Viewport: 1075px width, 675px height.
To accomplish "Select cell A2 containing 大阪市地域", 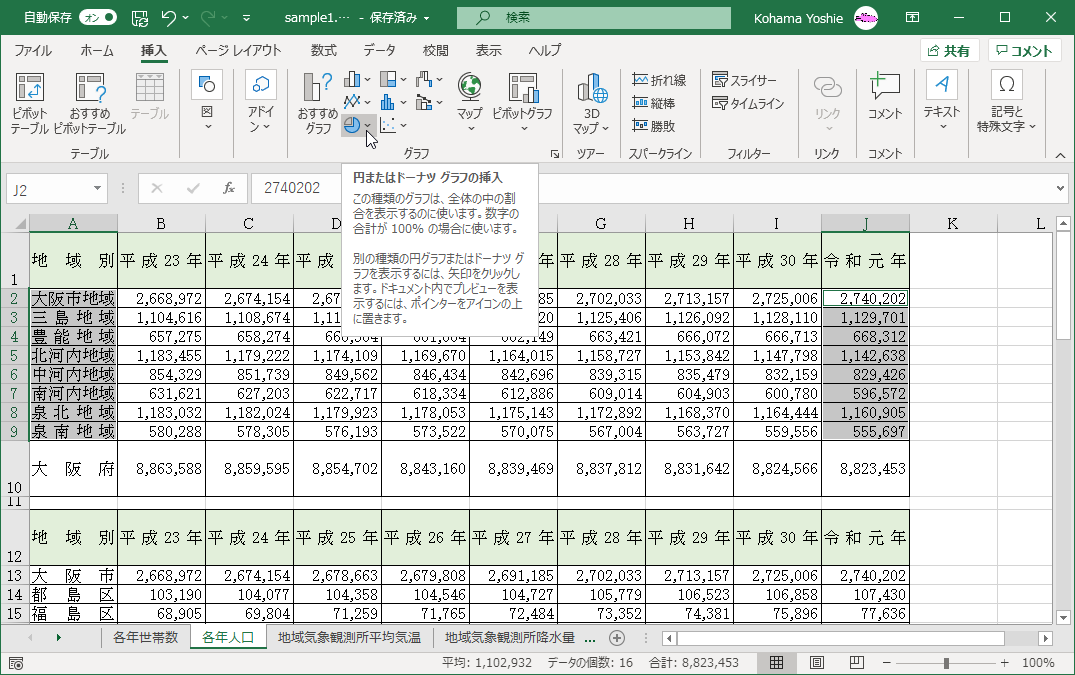I will (73, 297).
